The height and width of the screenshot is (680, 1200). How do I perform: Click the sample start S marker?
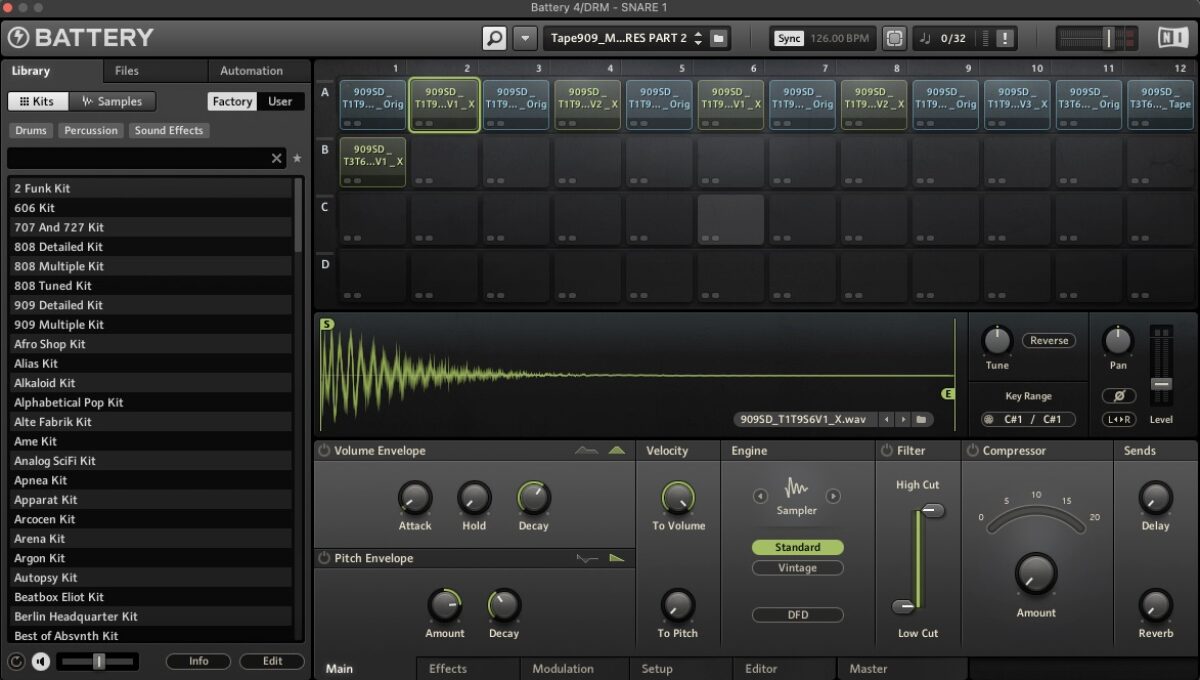coord(327,324)
